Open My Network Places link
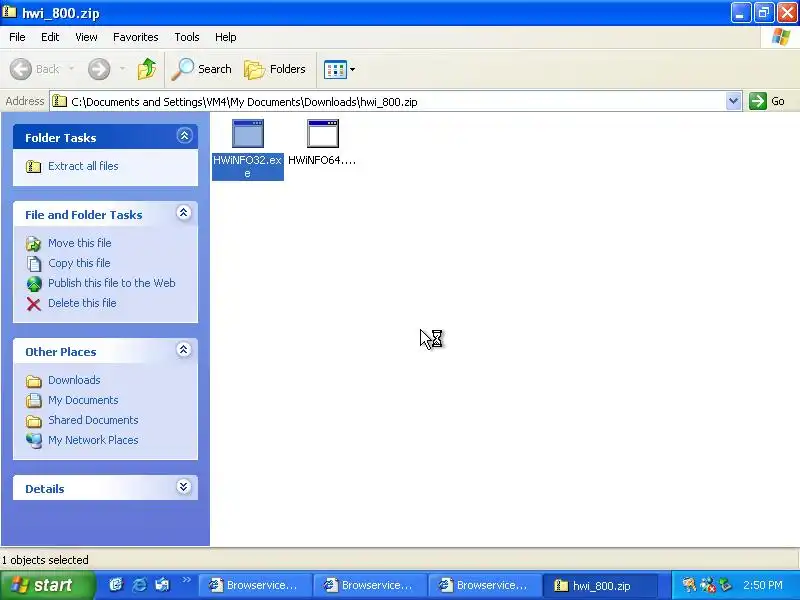The width and height of the screenshot is (800, 600). pyautogui.click(x=93, y=440)
